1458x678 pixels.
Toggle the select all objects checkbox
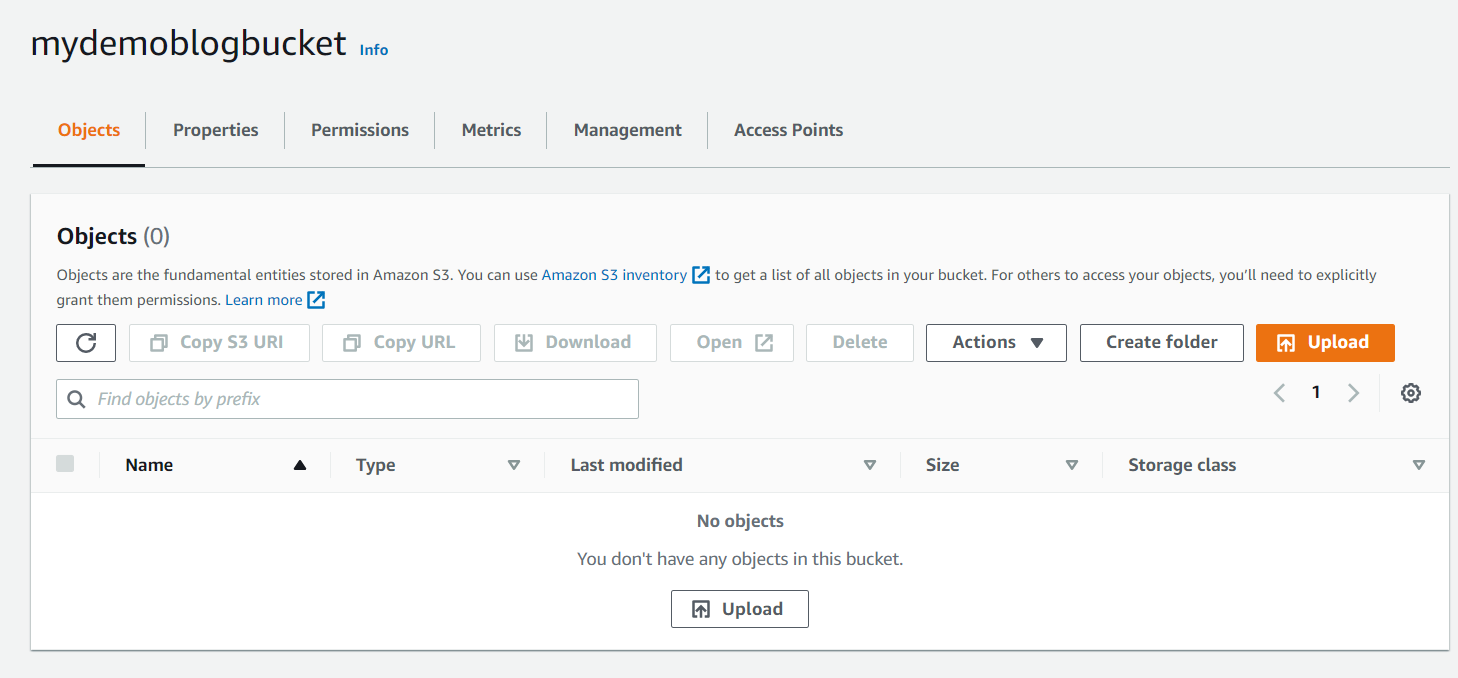point(65,463)
